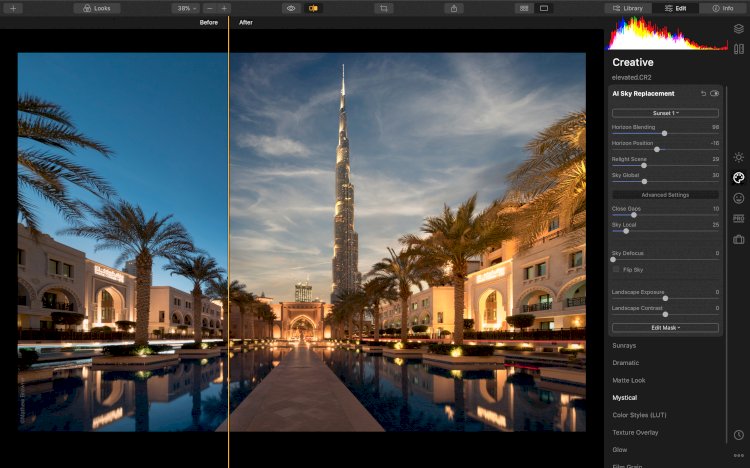Open the Pro tools icon
750x468 pixels.
[739, 218]
